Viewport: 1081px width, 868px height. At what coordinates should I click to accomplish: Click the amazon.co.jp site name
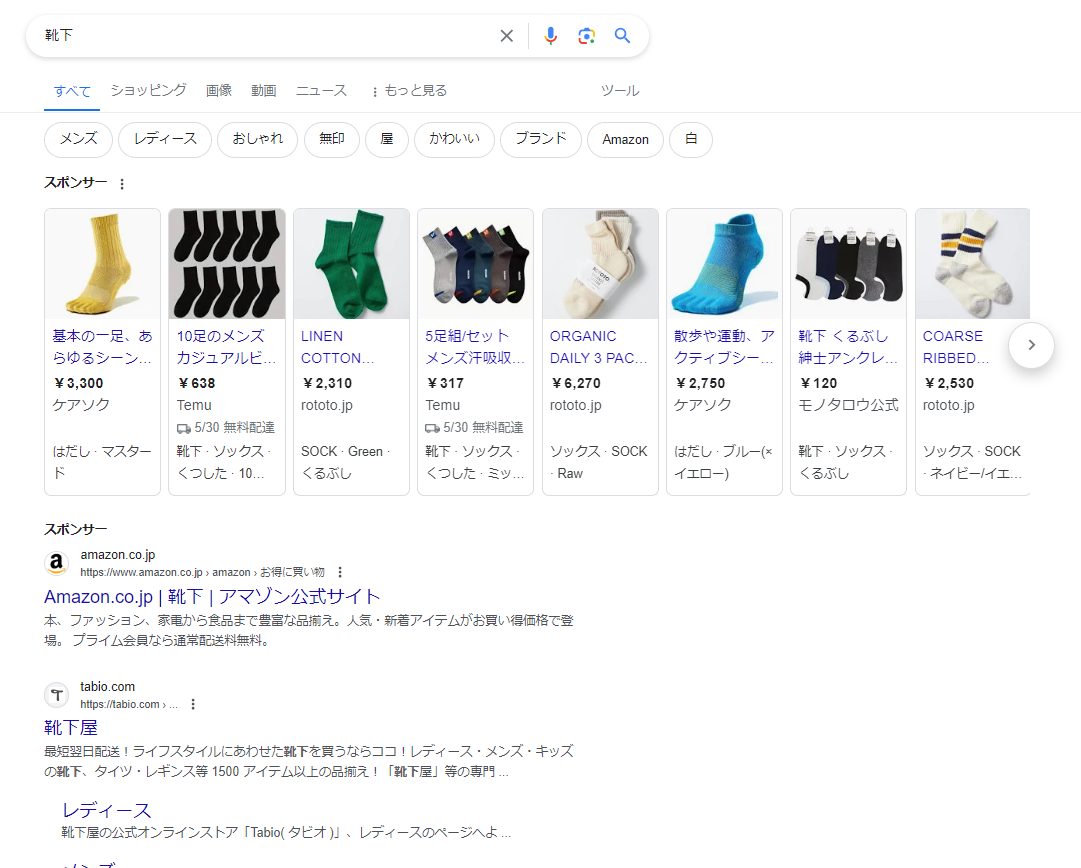pyautogui.click(x=118, y=555)
